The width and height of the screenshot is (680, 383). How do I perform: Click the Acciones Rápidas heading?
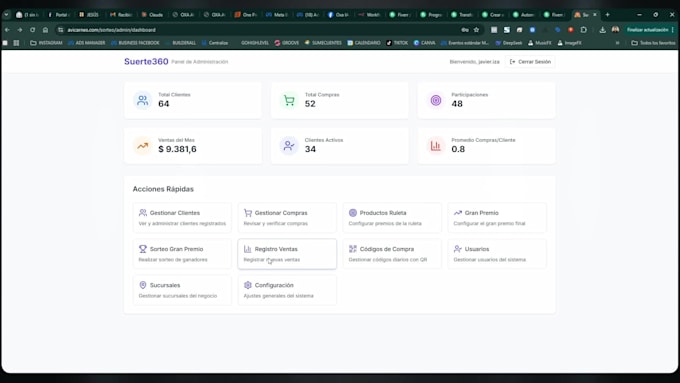[x=163, y=189]
